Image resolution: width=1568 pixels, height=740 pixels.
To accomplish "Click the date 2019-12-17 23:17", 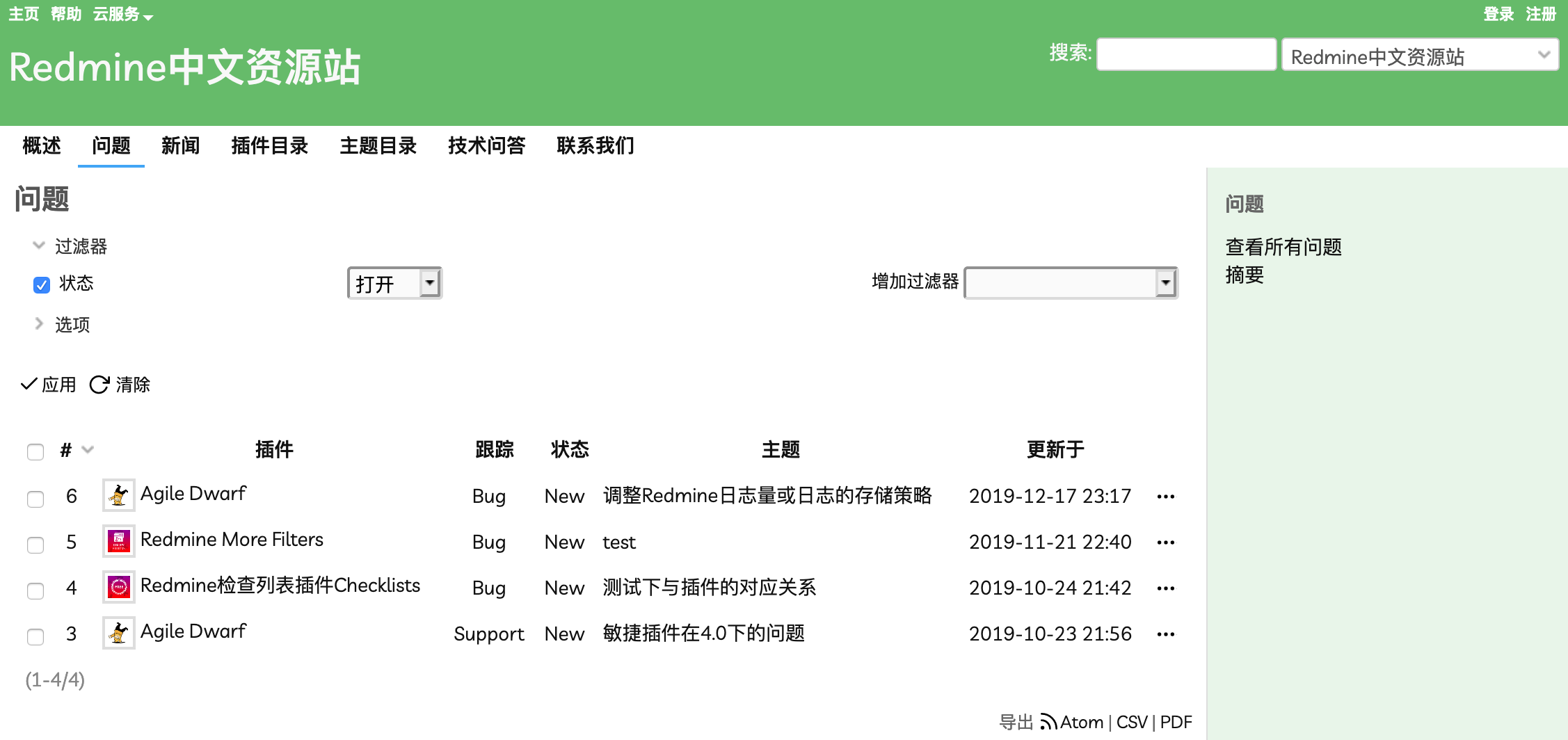I will (1050, 496).
